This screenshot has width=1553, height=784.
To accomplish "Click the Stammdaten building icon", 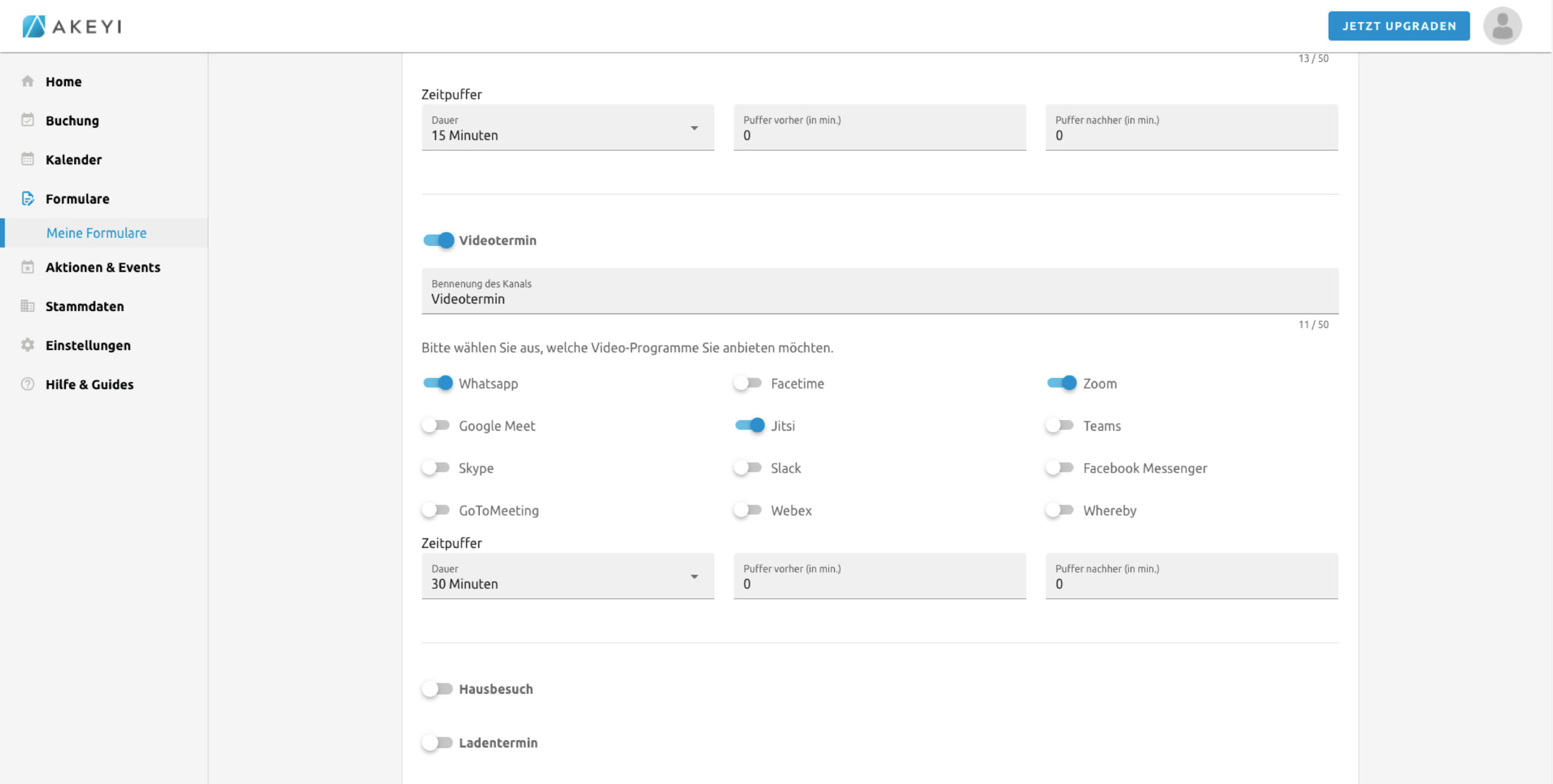I will pos(27,306).
